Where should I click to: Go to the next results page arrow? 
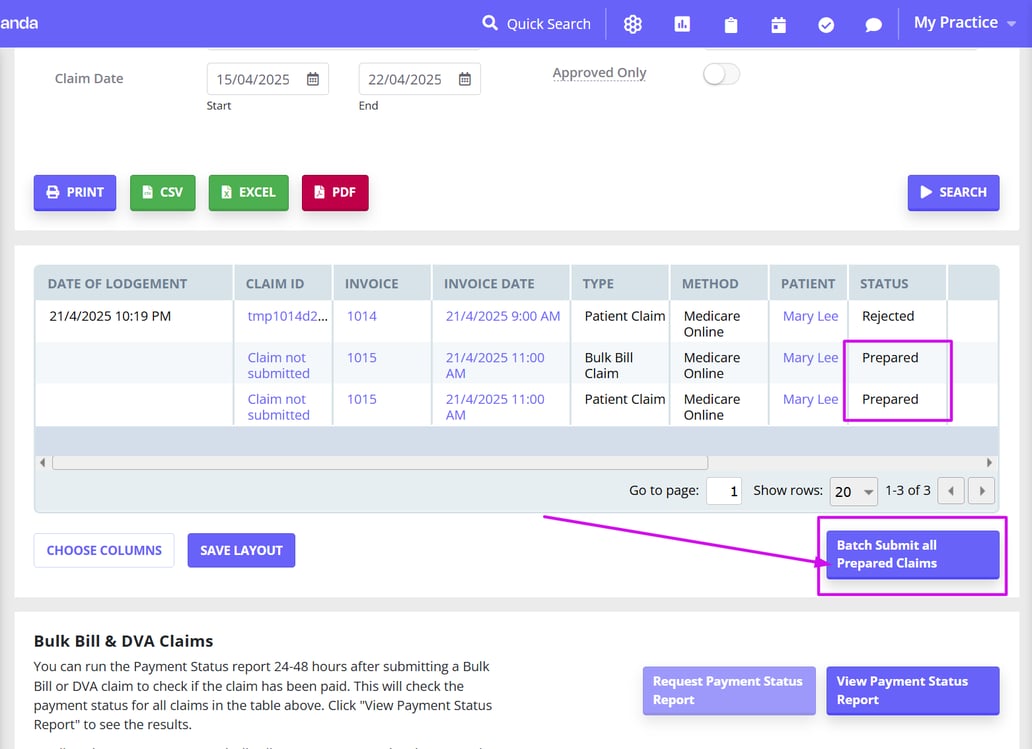point(982,491)
